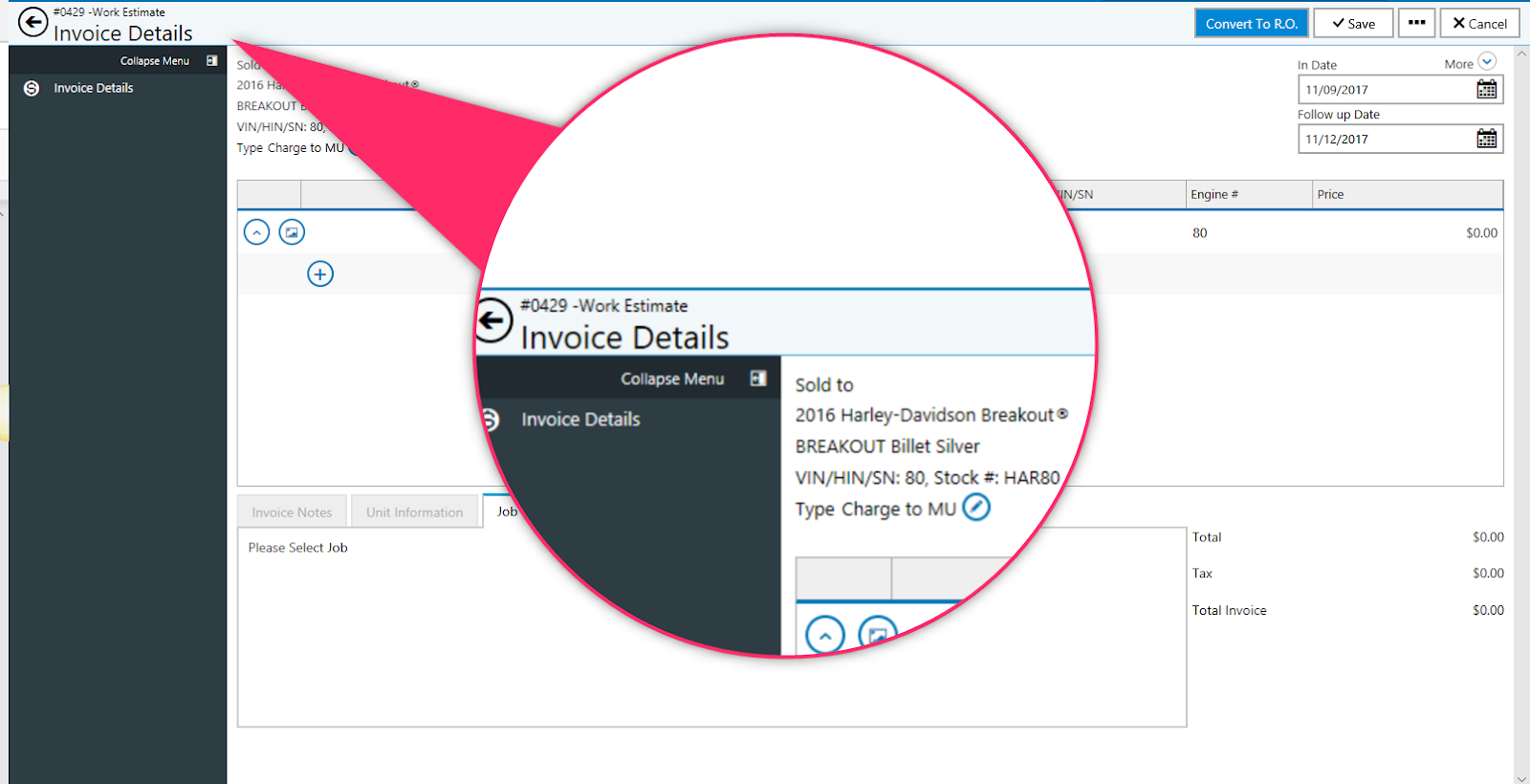Expand the More options chevron

tap(1487, 61)
